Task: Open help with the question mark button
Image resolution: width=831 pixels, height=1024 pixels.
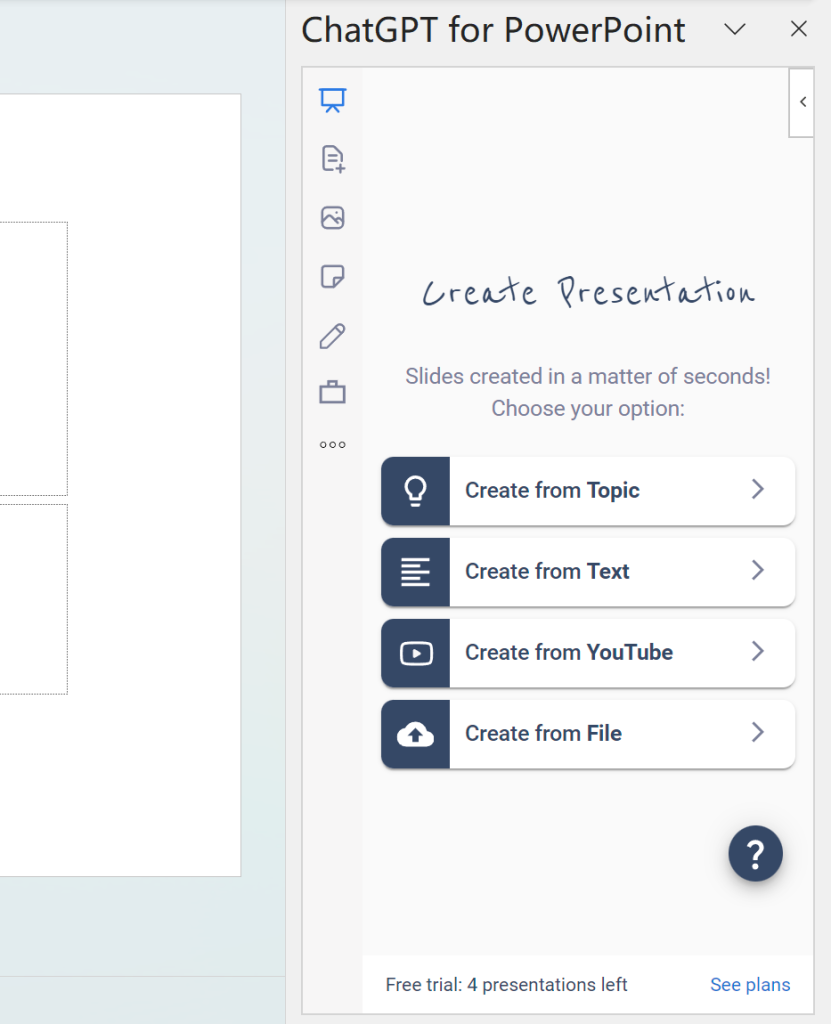Action: 755,854
